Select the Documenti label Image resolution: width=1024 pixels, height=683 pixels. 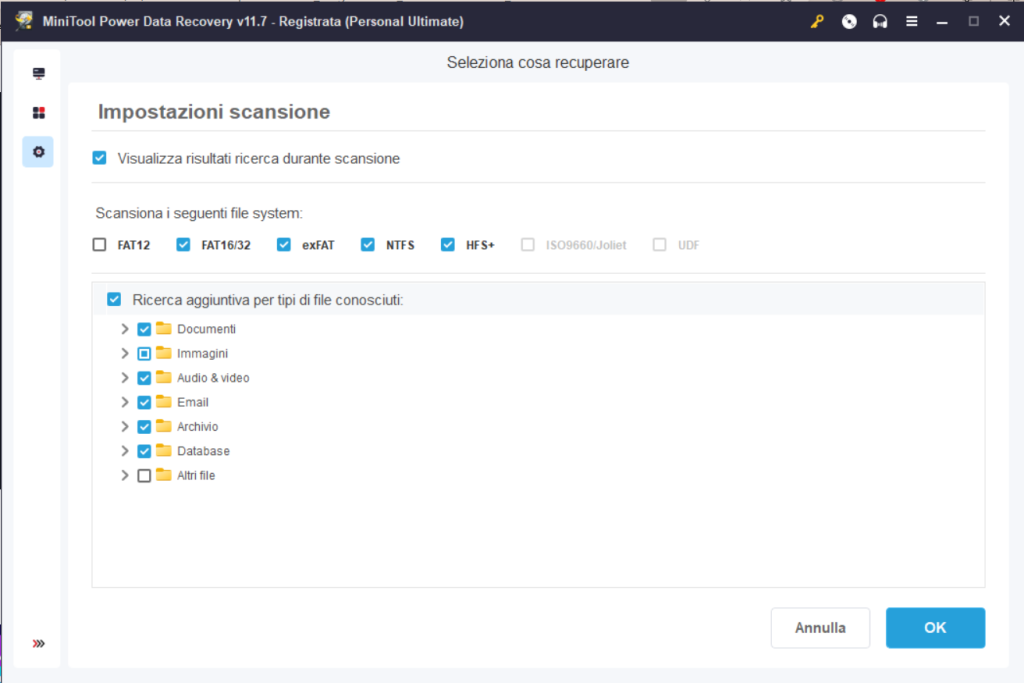tap(206, 329)
